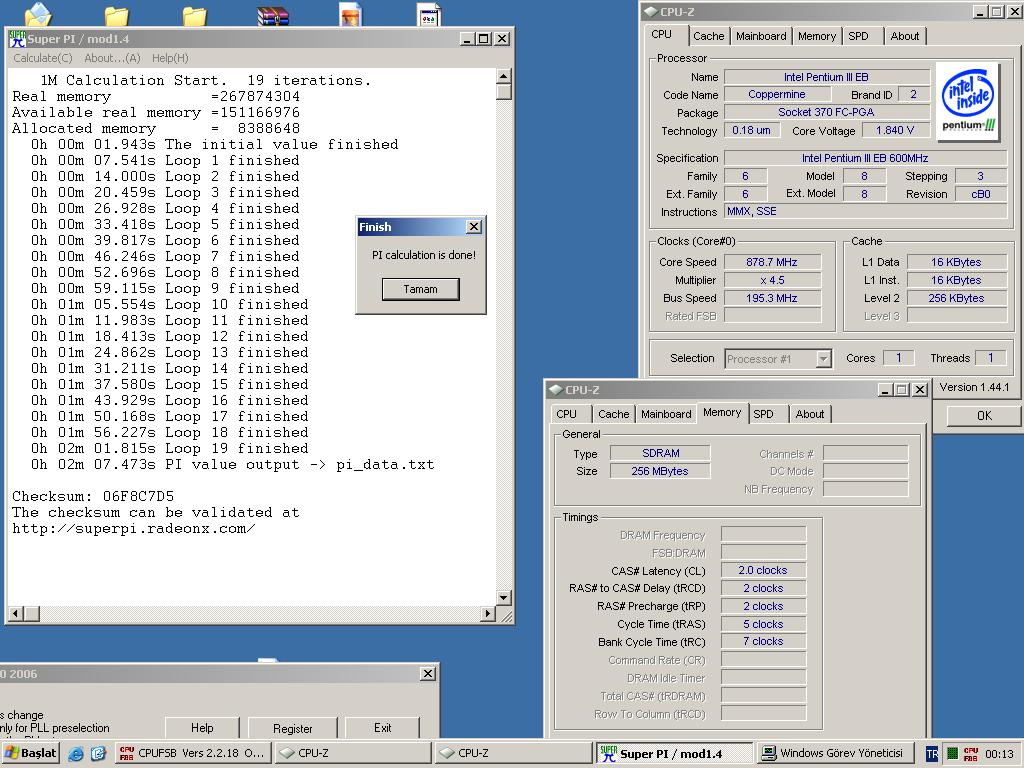Expand the Processor #1 selection dropdown
Image resolution: width=1024 pixels, height=768 pixels.
824,359
